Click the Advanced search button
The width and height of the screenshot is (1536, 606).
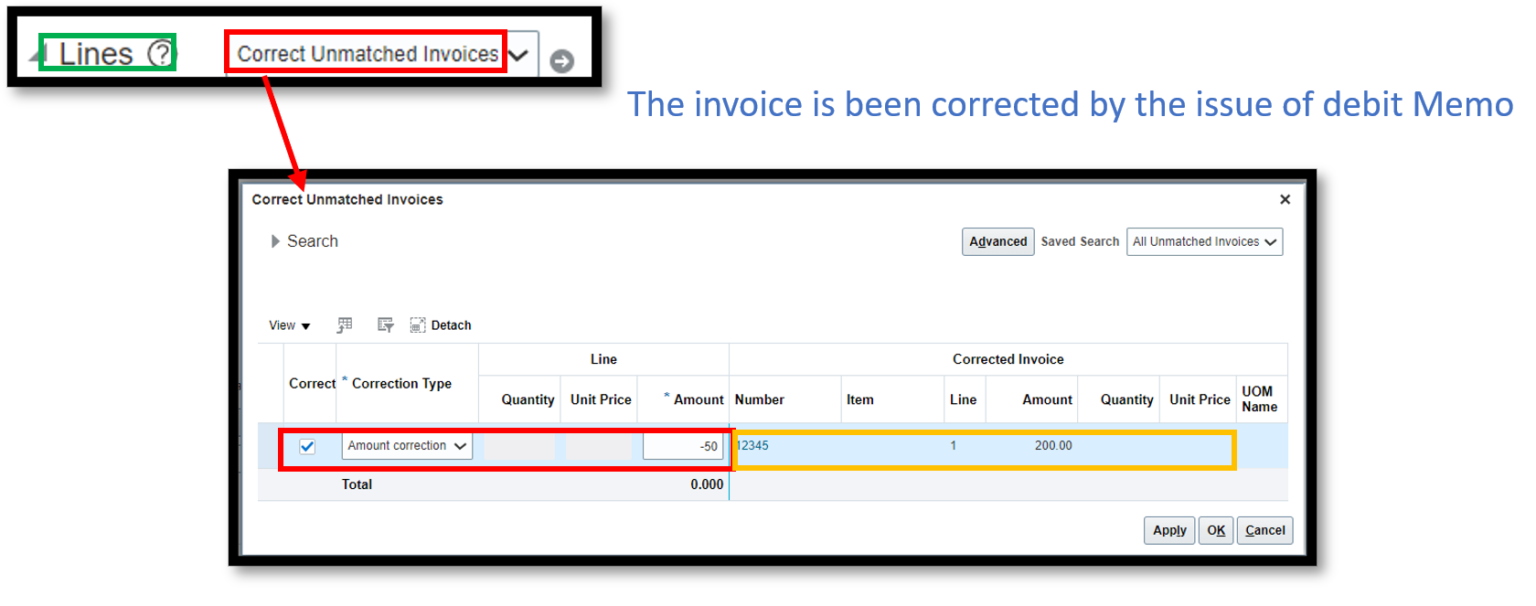pyautogui.click(x=997, y=241)
